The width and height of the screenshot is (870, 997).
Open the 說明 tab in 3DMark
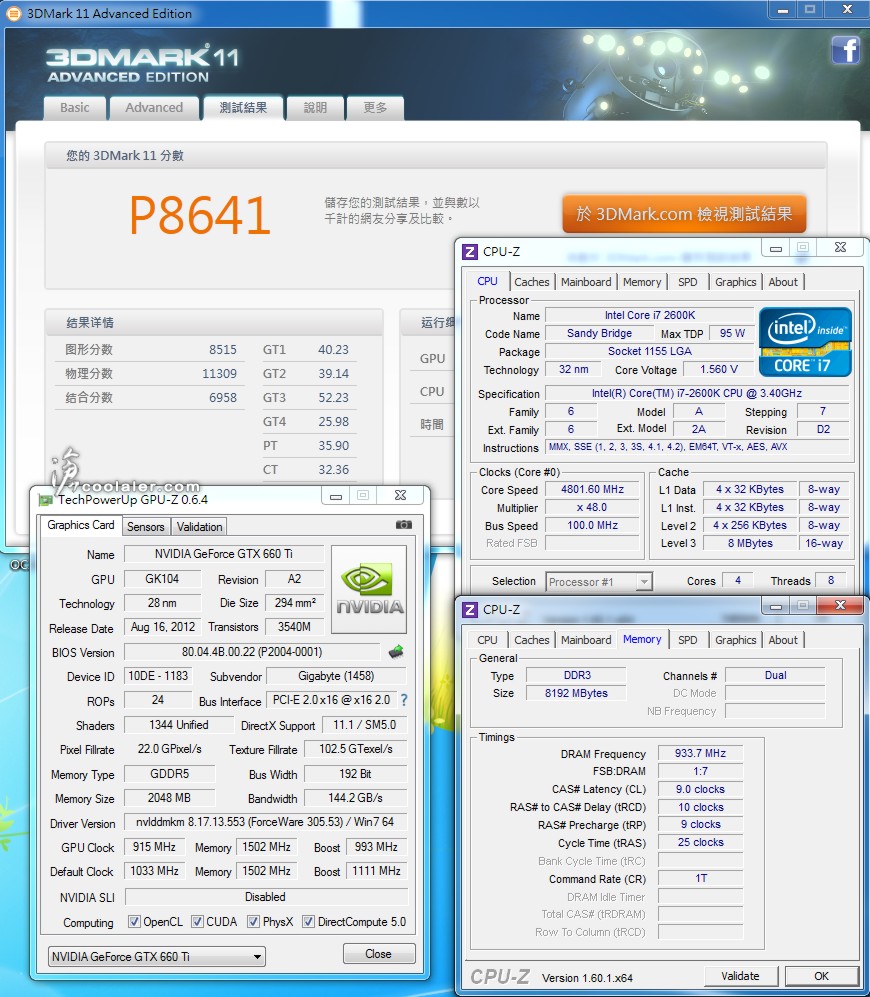(x=315, y=108)
